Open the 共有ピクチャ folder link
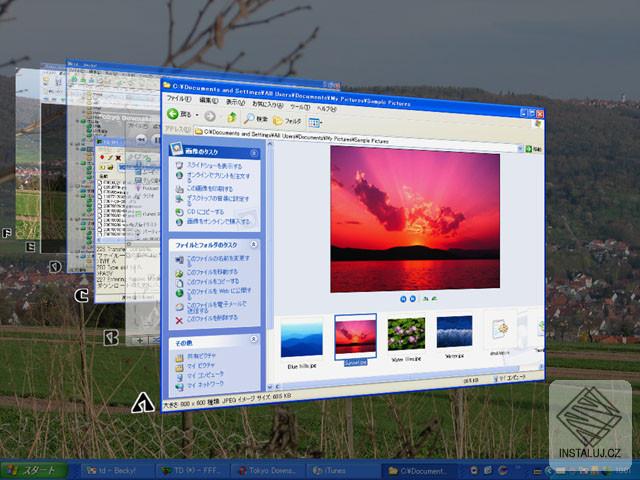The width and height of the screenshot is (640, 480). (201, 356)
